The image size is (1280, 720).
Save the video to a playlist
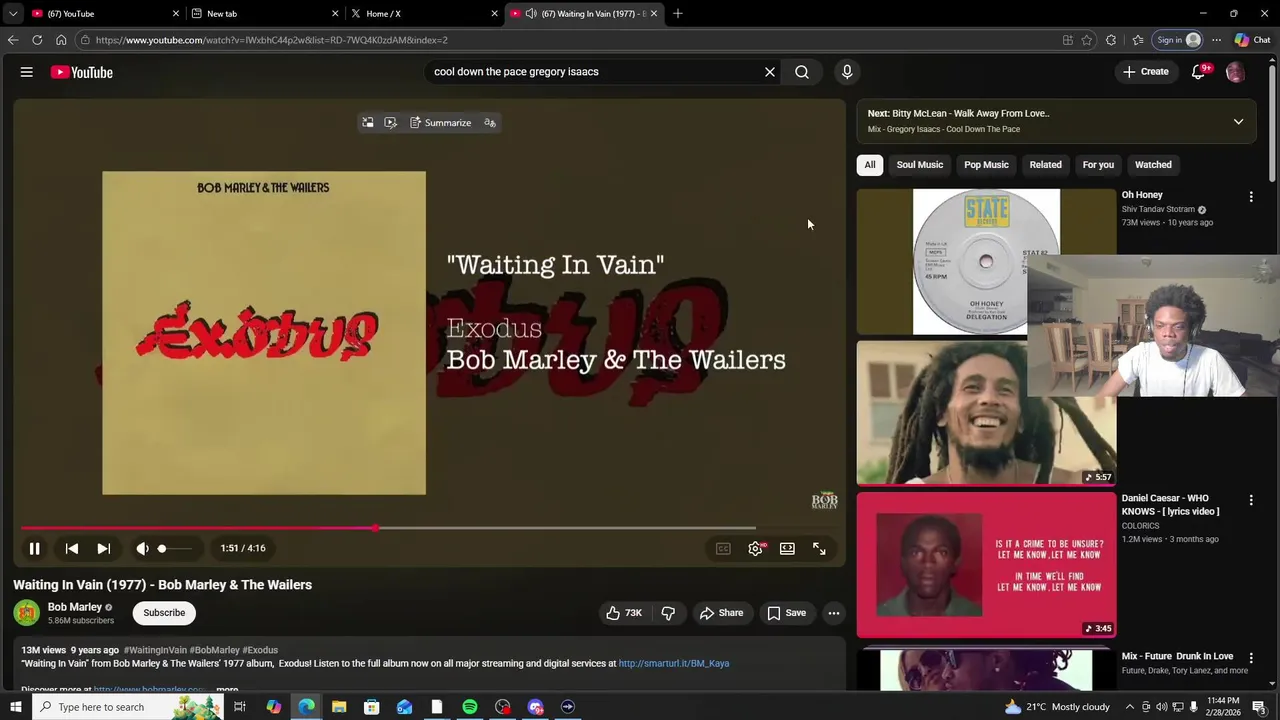786,613
